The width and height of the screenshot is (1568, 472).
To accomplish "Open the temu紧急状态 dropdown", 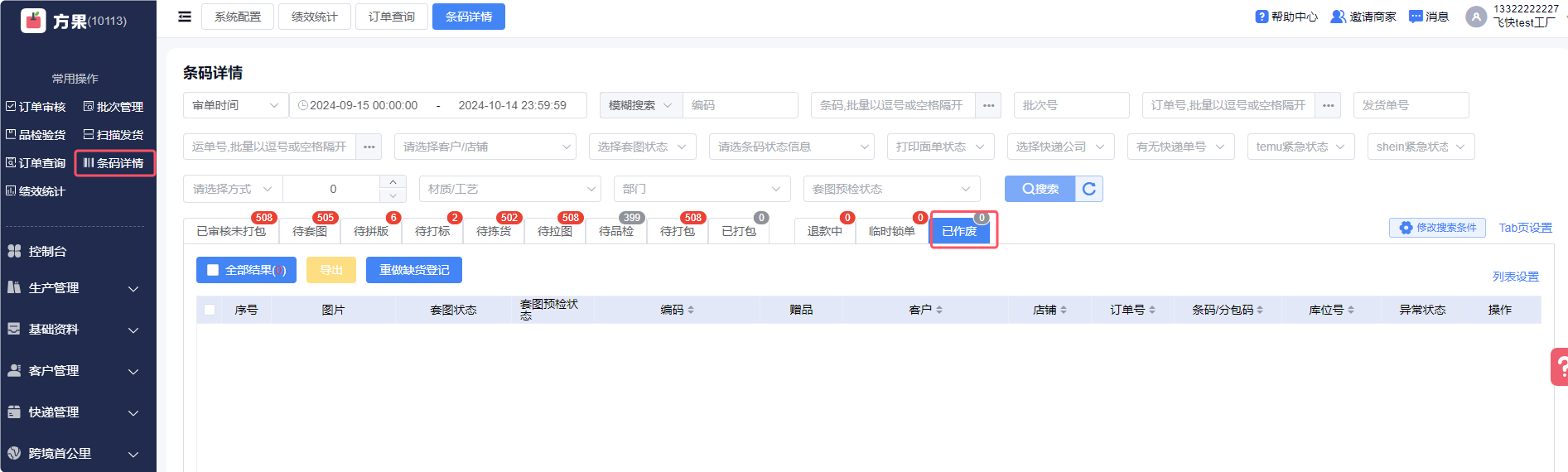I will (1300, 147).
